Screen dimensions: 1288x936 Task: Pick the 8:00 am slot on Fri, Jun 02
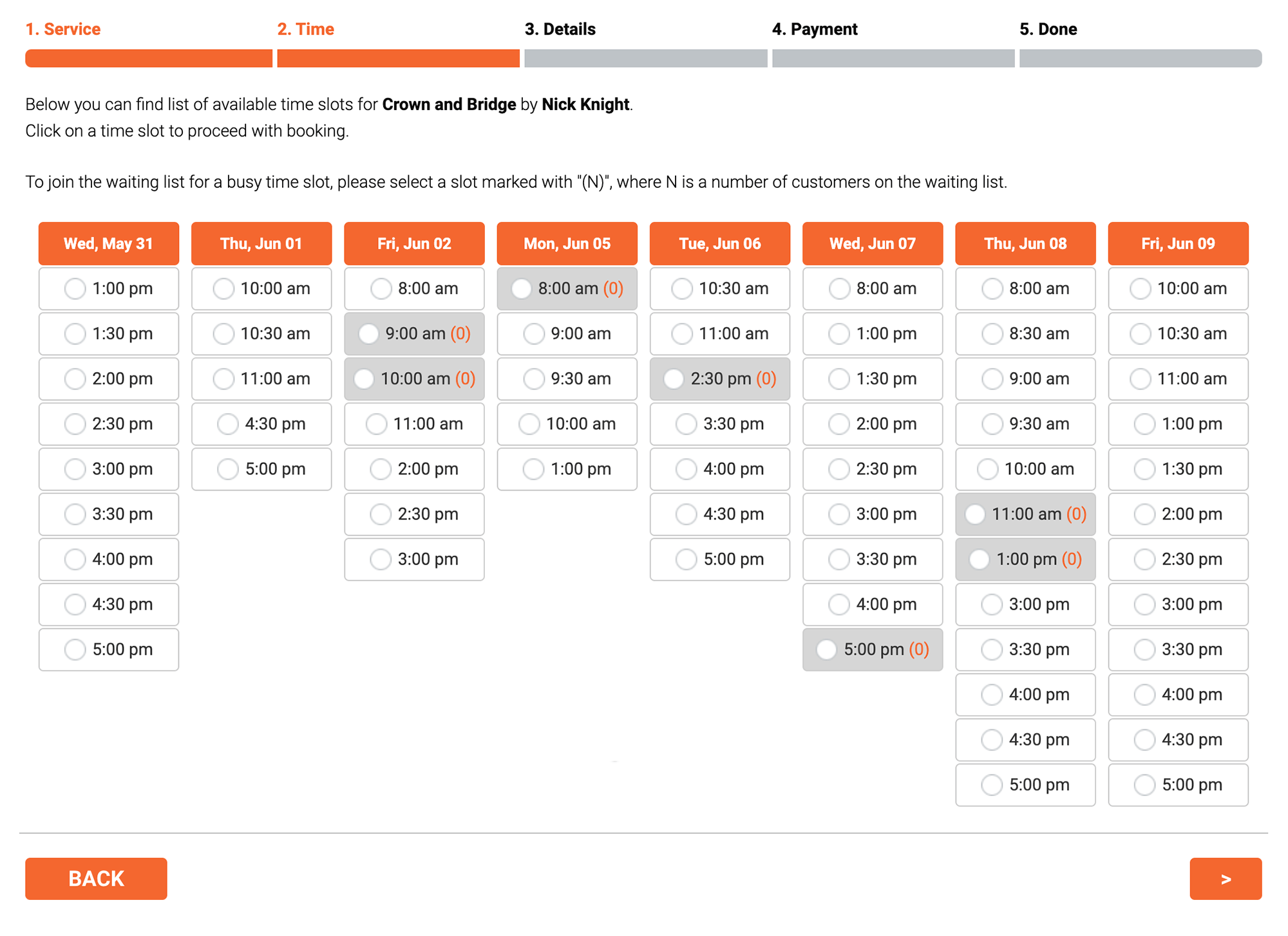tap(414, 288)
